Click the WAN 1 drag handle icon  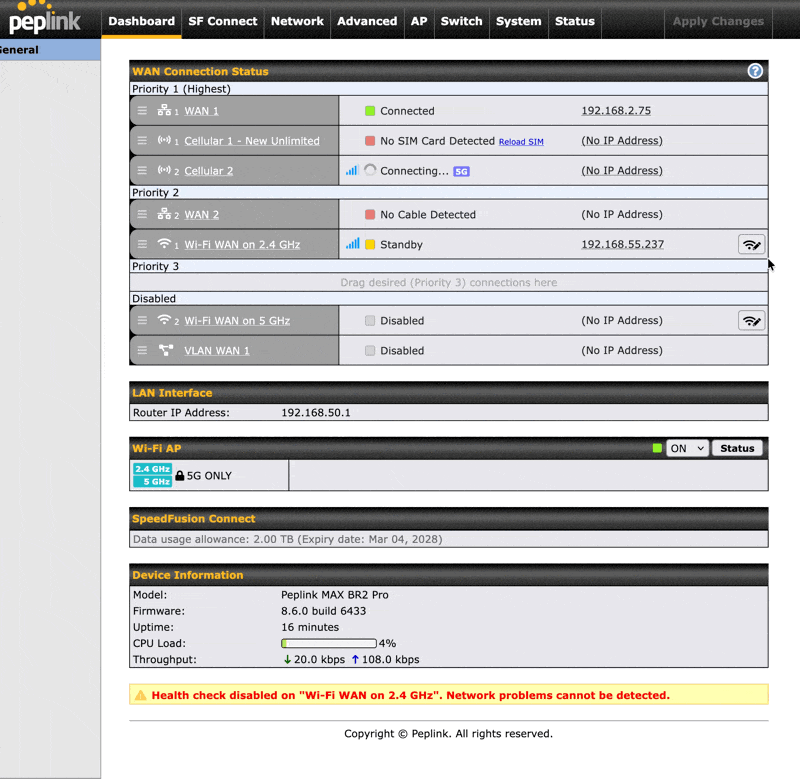coord(142,111)
